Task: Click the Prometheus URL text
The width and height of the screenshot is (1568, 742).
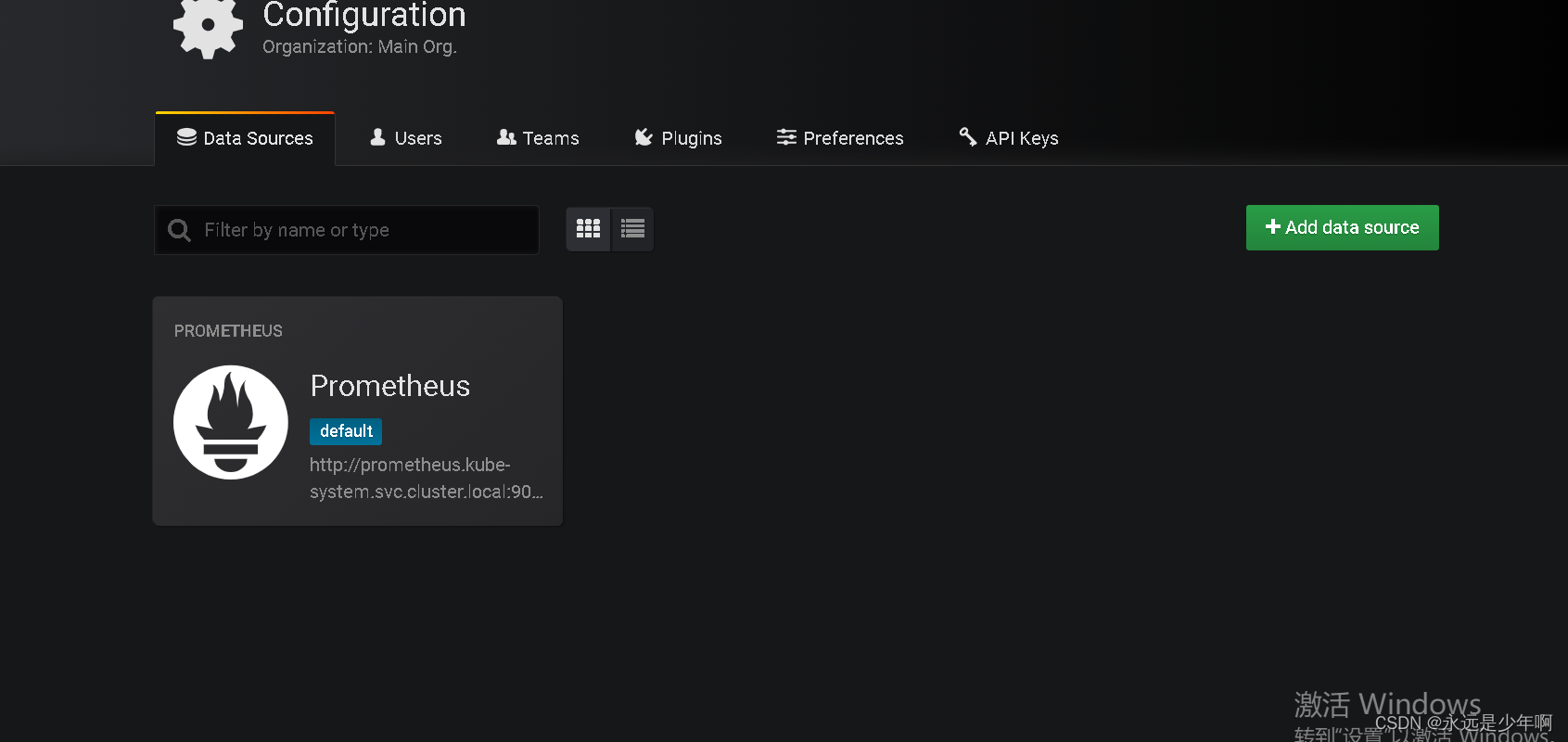Action: (x=427, y=478)
